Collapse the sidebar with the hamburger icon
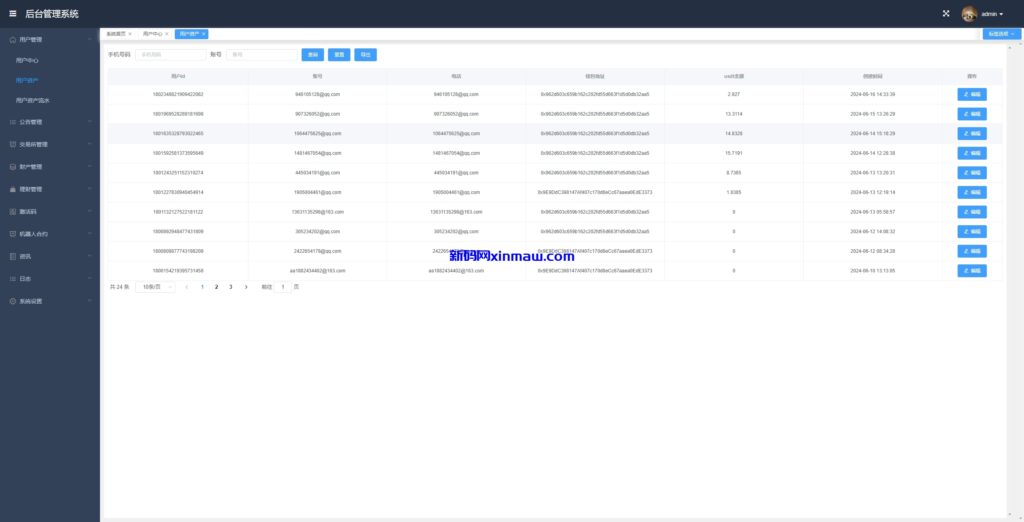 tap(13, 14)
